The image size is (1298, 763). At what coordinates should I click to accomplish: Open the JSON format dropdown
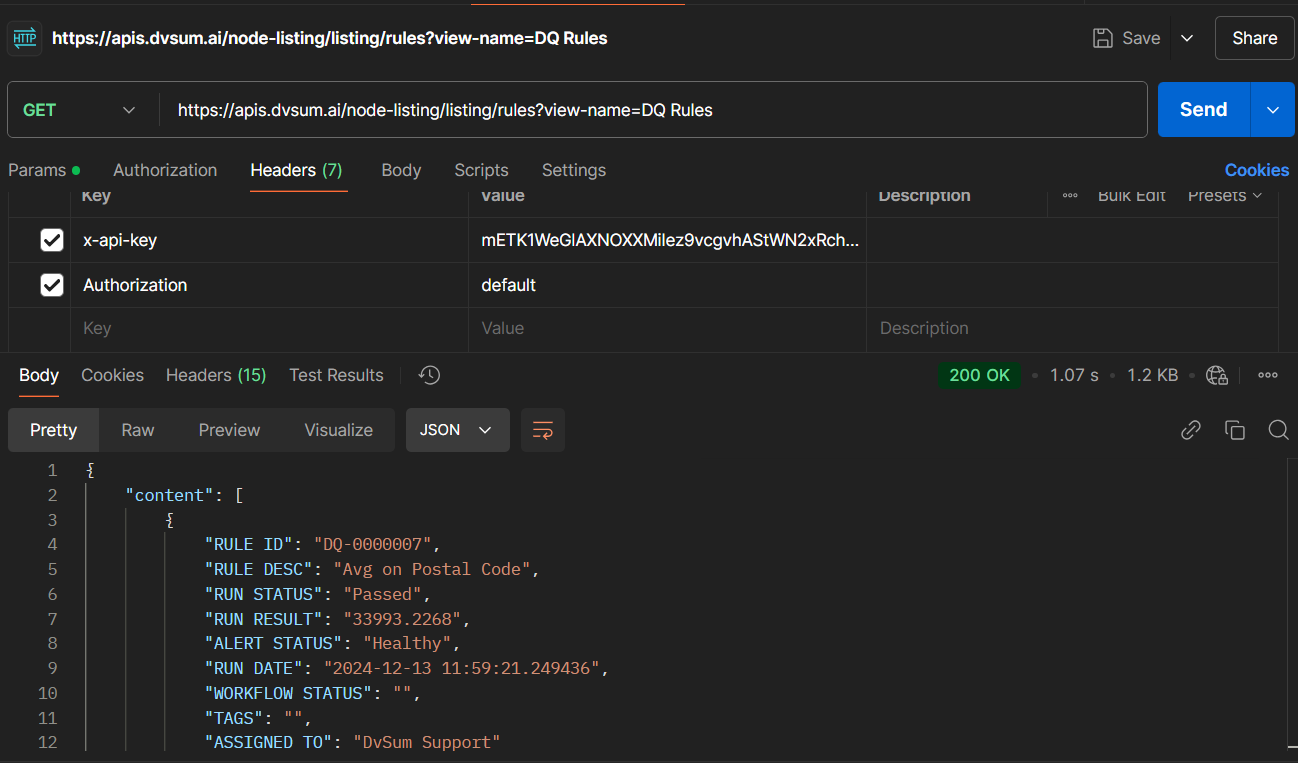[x=458, y=430]
